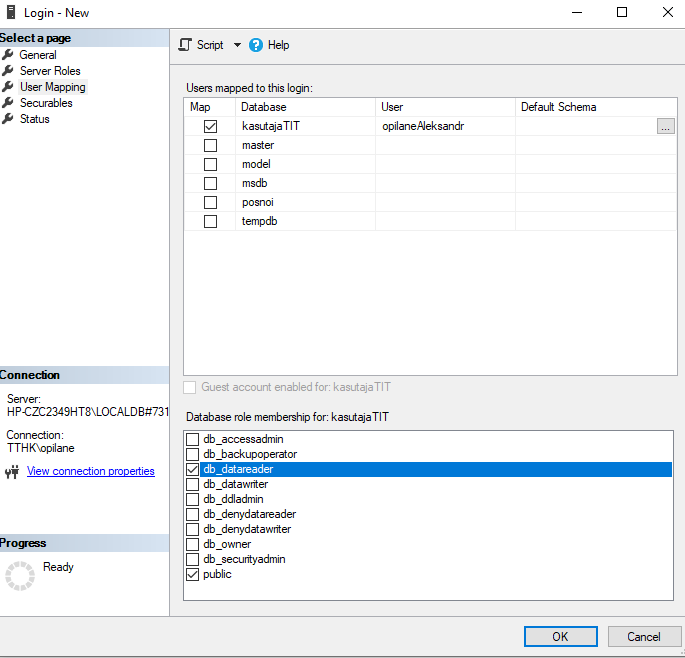Click the Securables wrench icon
Screen dimensions: 685x658
pyautogui.click(x=8, y=103)
